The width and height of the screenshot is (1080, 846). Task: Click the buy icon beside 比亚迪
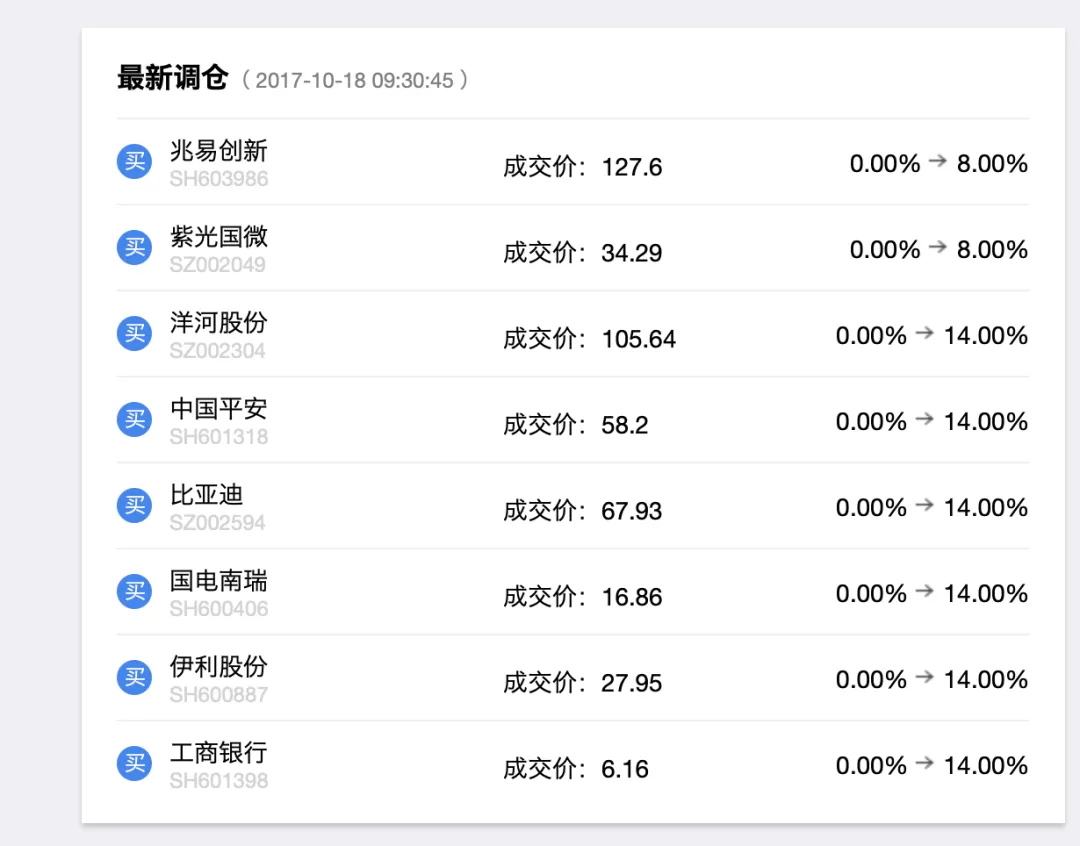point(134,505)
